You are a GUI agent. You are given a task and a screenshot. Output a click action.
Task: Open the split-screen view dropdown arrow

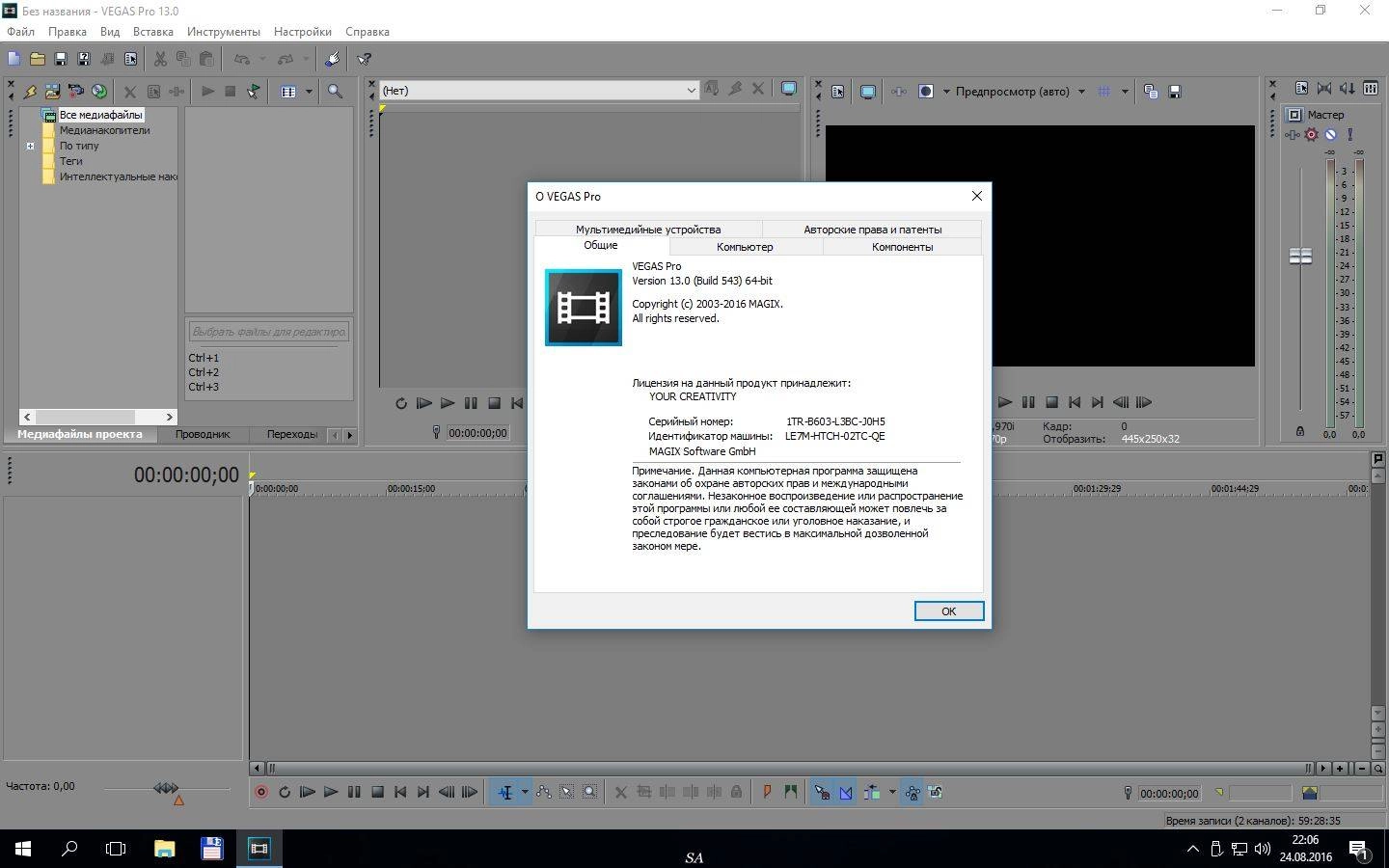tap(946, 92)
